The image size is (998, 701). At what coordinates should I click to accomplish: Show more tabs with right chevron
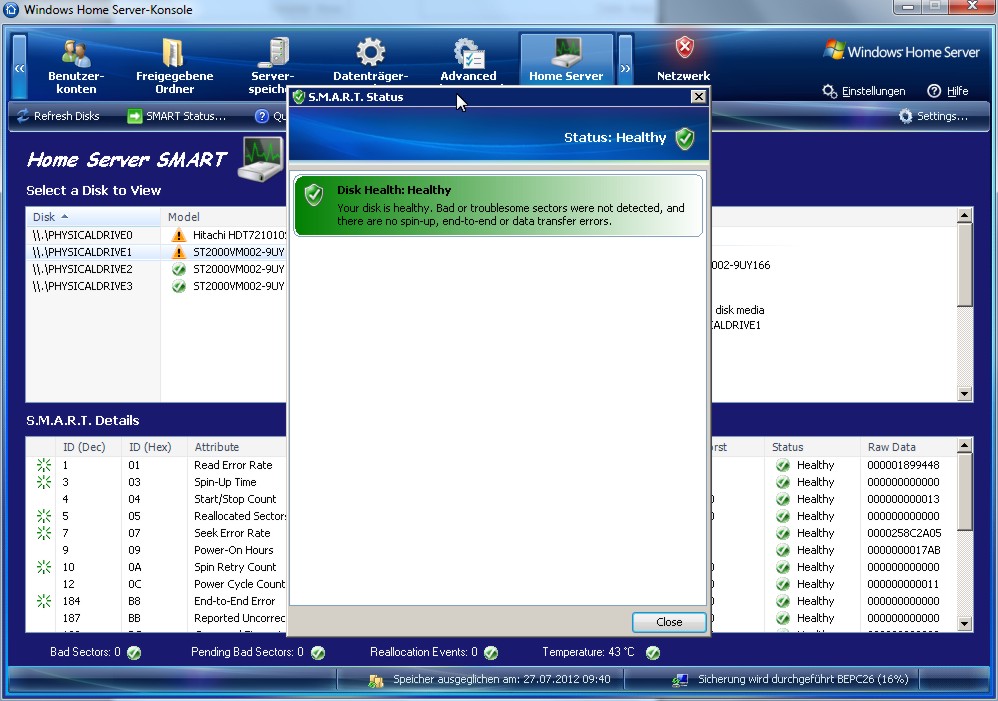pyautogui.click(x=626, y=67)
